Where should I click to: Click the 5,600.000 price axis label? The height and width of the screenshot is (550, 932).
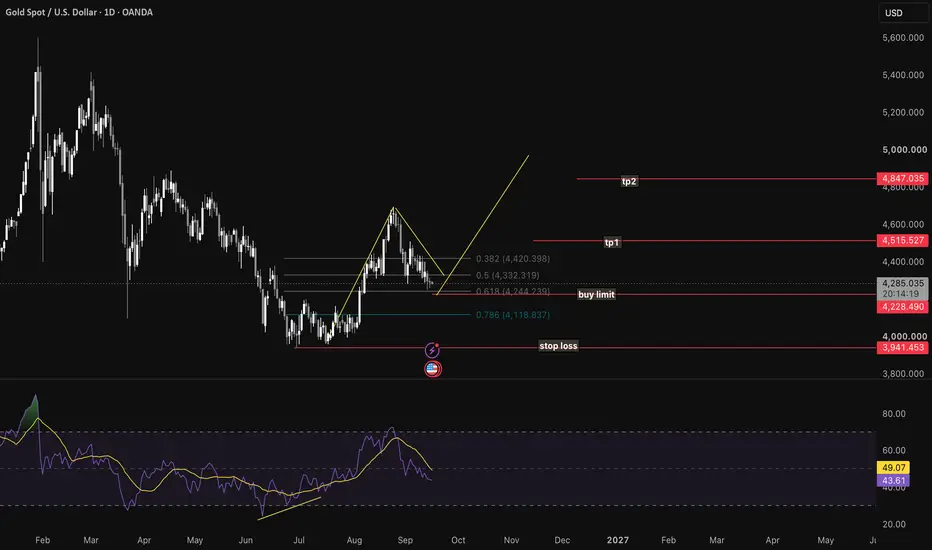point(904,37)
